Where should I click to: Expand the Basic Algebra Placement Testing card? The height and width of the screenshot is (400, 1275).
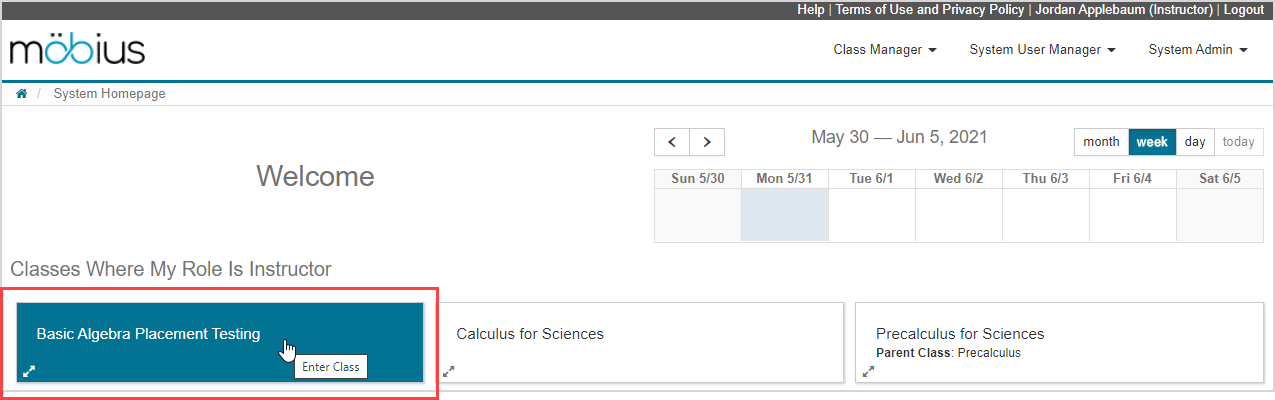29,371
